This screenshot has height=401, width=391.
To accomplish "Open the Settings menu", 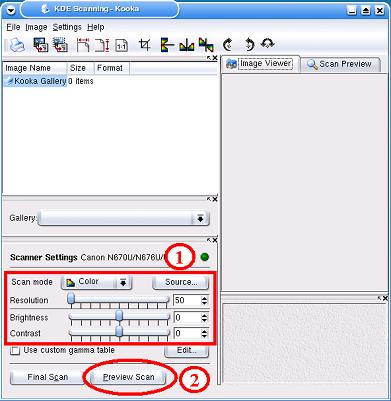I will (x=67, y=27).
